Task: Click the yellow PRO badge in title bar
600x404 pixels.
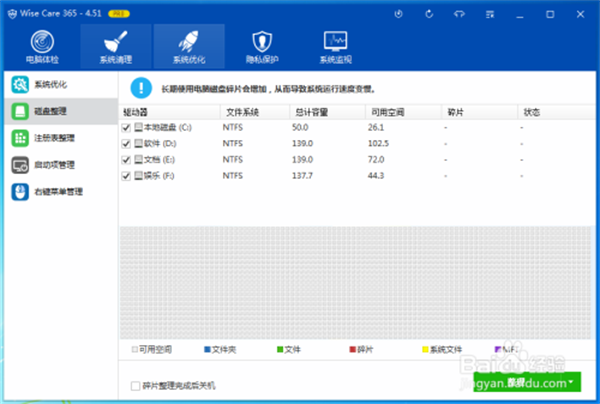Action: point(119,14)
